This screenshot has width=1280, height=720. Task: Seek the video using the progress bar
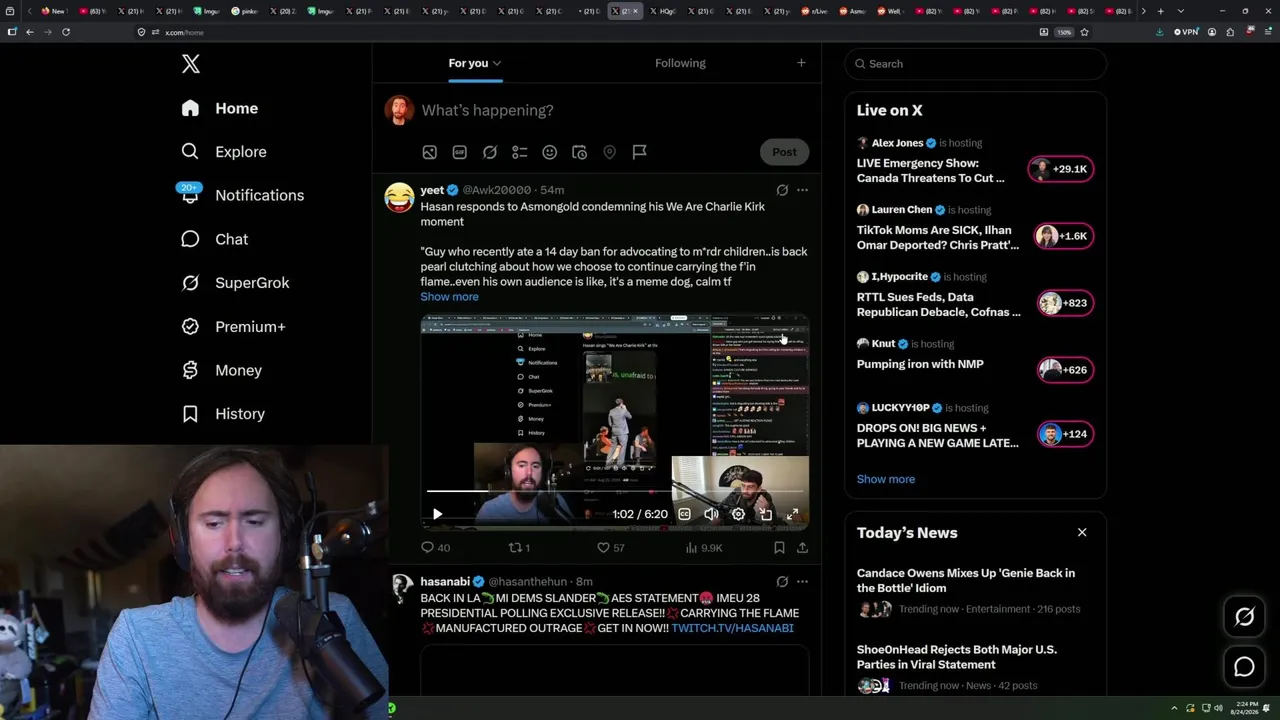[x=615, y=492]
